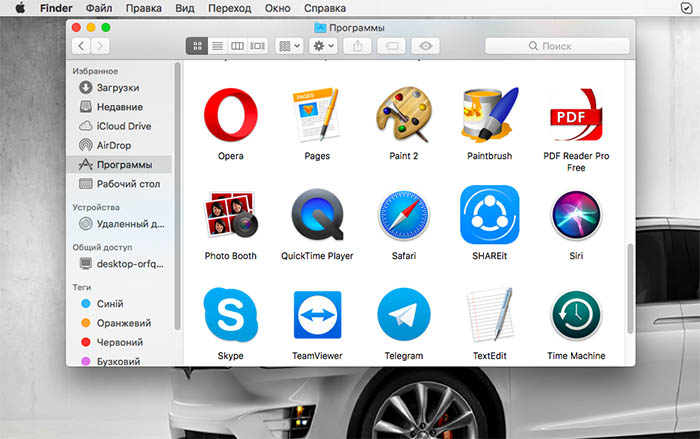Open the Файл menu
The image size is (700, 439).
coord(99,8)
